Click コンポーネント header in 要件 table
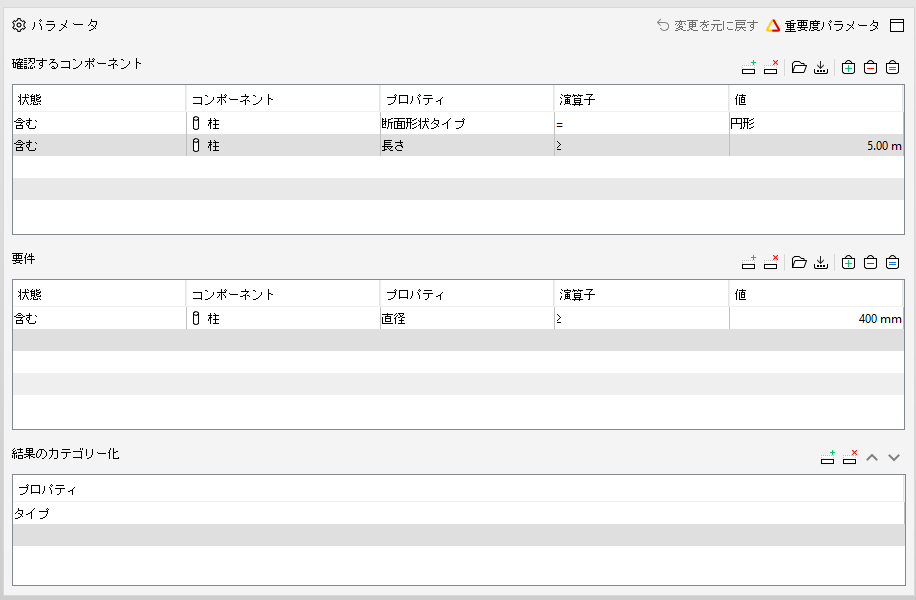 [283, 294]
